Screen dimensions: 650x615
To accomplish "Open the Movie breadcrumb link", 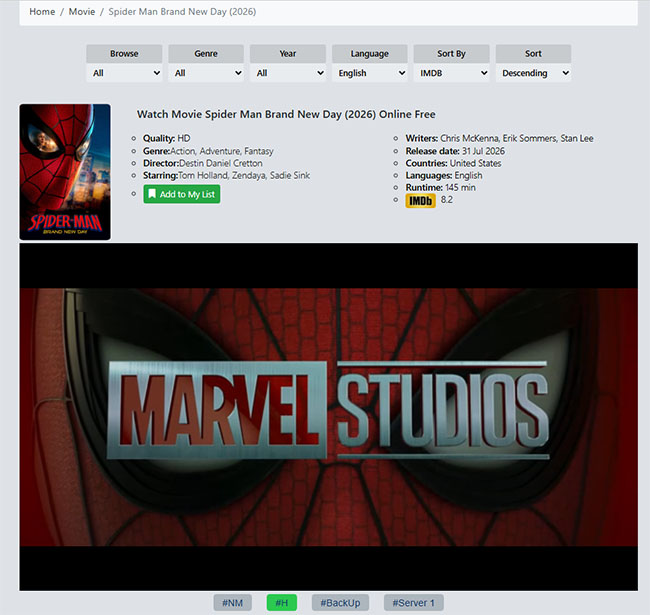I will [82, 12].
